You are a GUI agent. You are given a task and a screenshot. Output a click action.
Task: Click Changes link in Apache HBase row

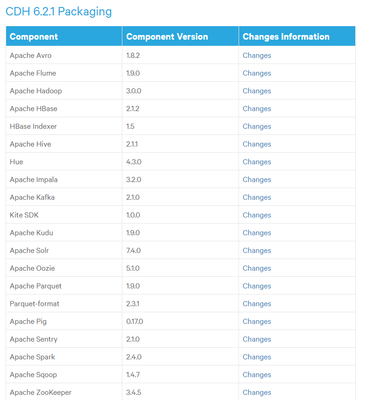click(257, 109)
